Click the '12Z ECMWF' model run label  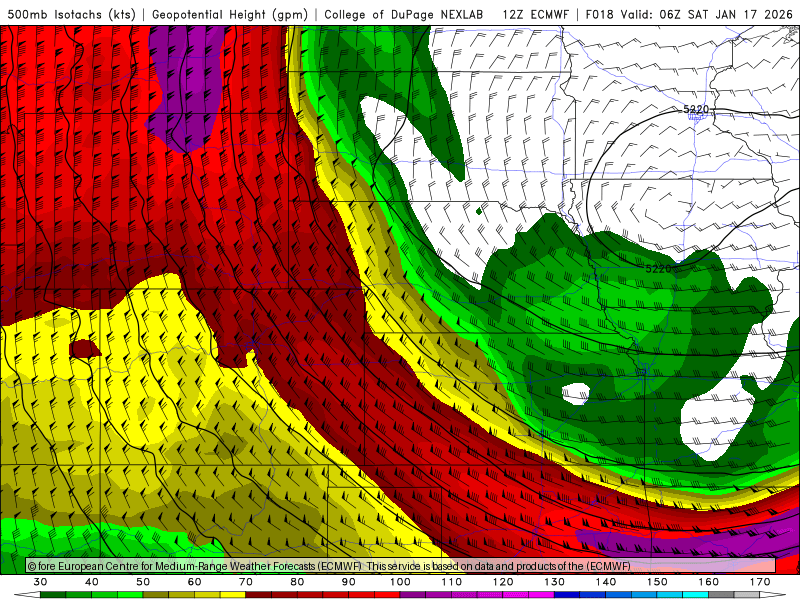point(535,14)
